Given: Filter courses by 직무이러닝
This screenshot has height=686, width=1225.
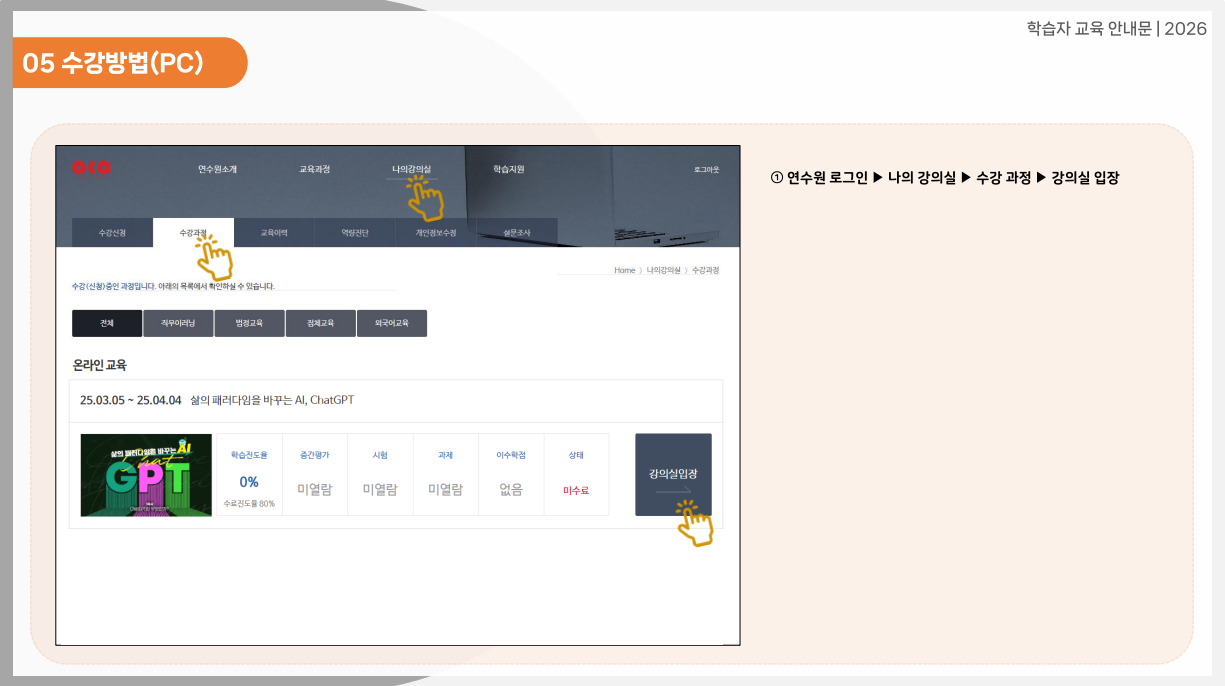Looking at the screenshot, I should click(178, 324).
